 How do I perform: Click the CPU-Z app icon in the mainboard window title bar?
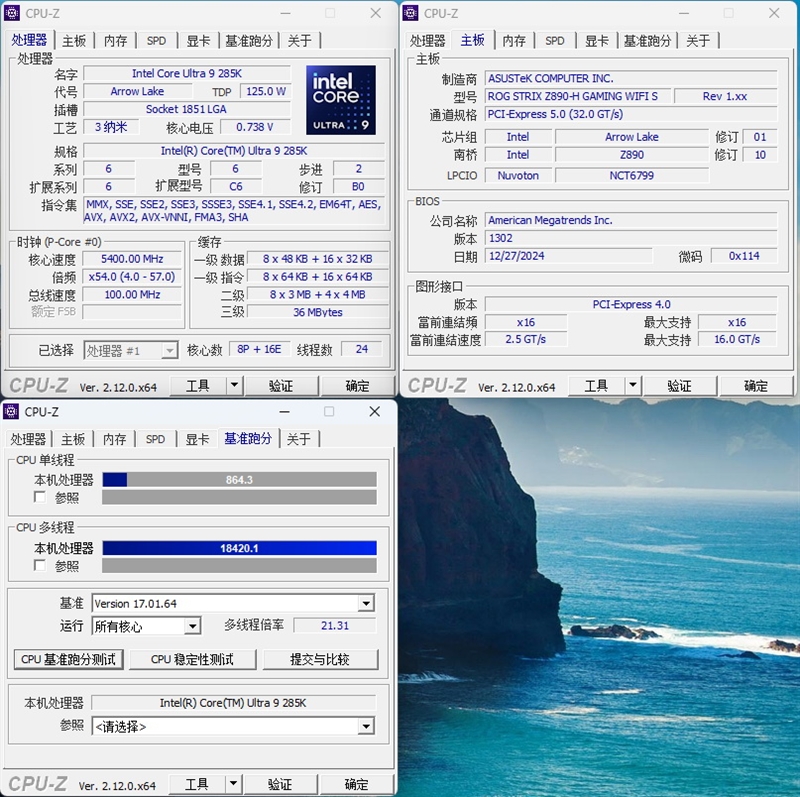410,13
